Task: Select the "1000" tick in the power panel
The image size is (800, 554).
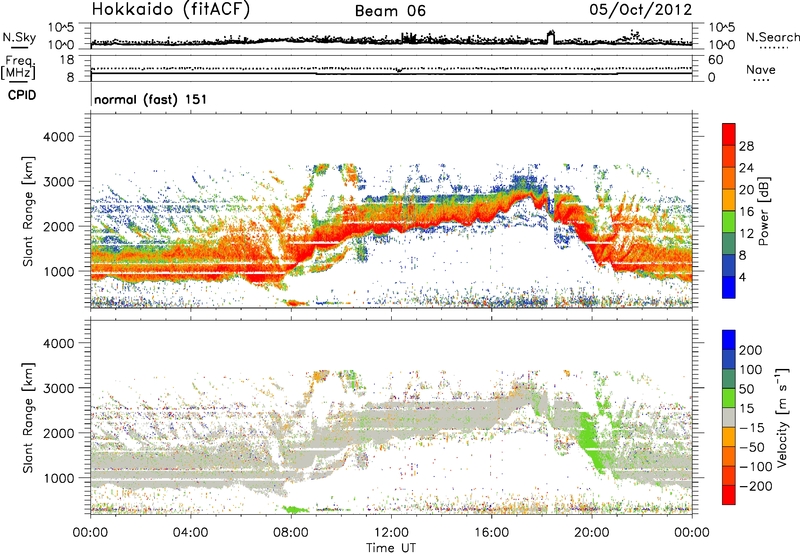Action: click(58, 271)
